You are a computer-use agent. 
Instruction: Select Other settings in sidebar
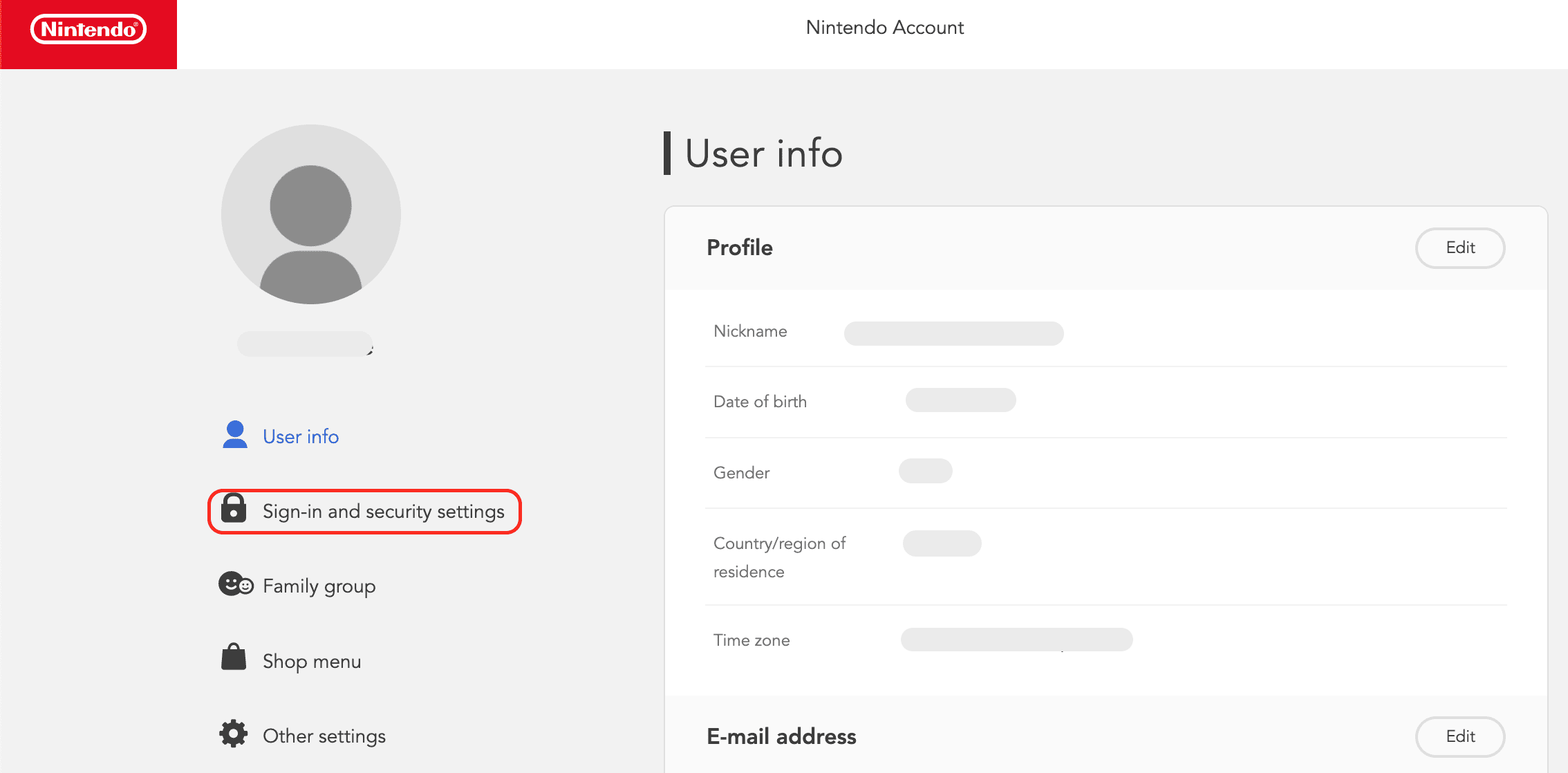tap(324, 736)
